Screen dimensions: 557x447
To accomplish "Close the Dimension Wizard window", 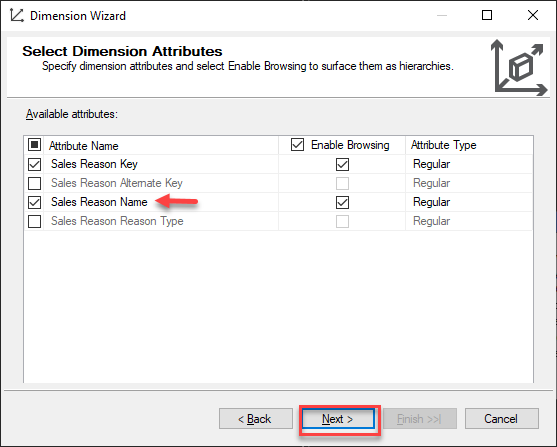I will (533, 15).
